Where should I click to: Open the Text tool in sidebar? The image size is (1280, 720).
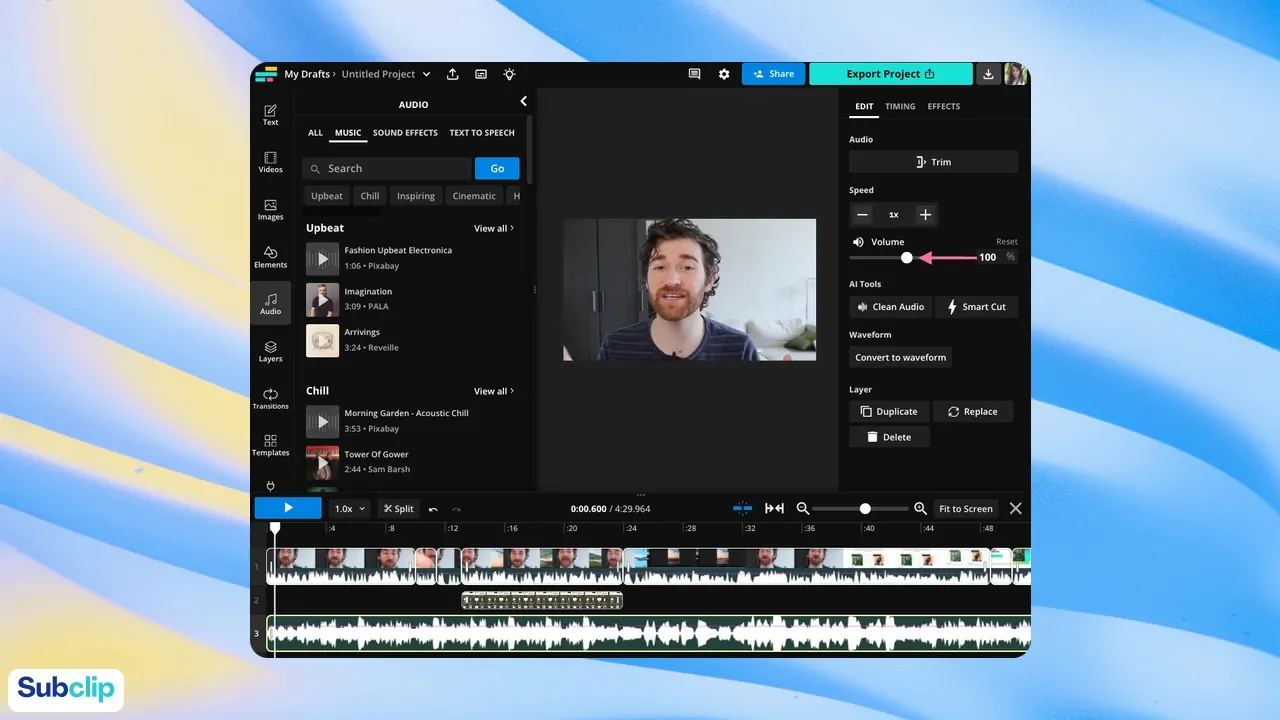(270, 114)
